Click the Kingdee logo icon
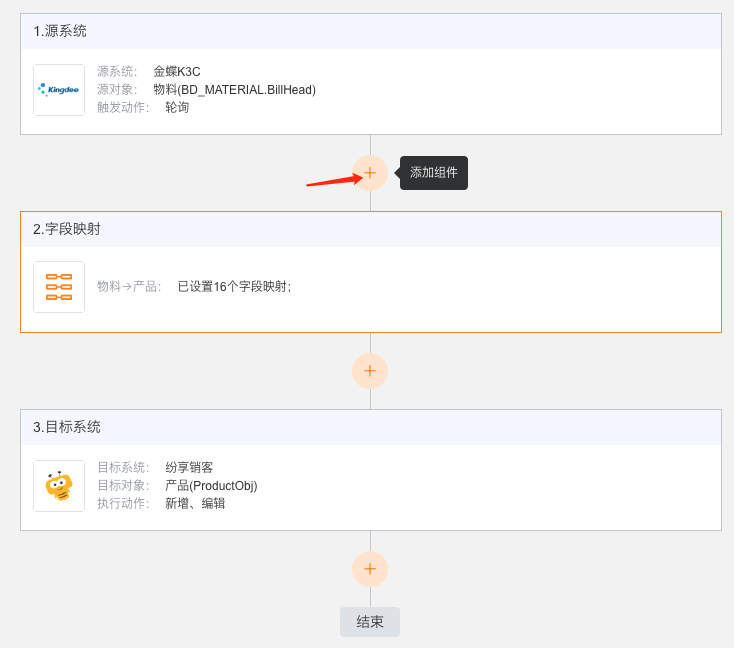This screenshot has width=734, height=648. pos(59,89)
